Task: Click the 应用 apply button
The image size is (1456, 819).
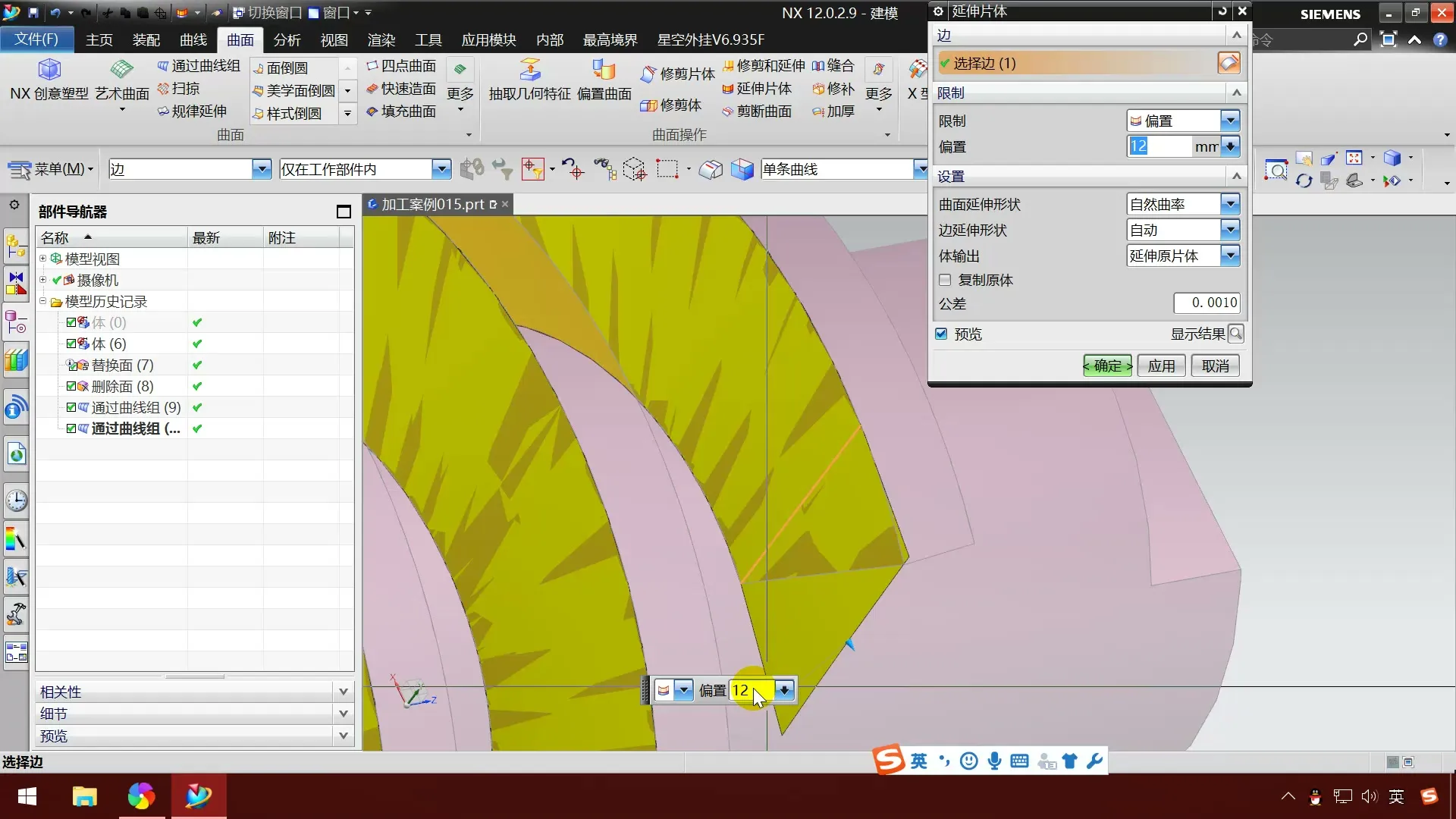Action: [1161, 366]
